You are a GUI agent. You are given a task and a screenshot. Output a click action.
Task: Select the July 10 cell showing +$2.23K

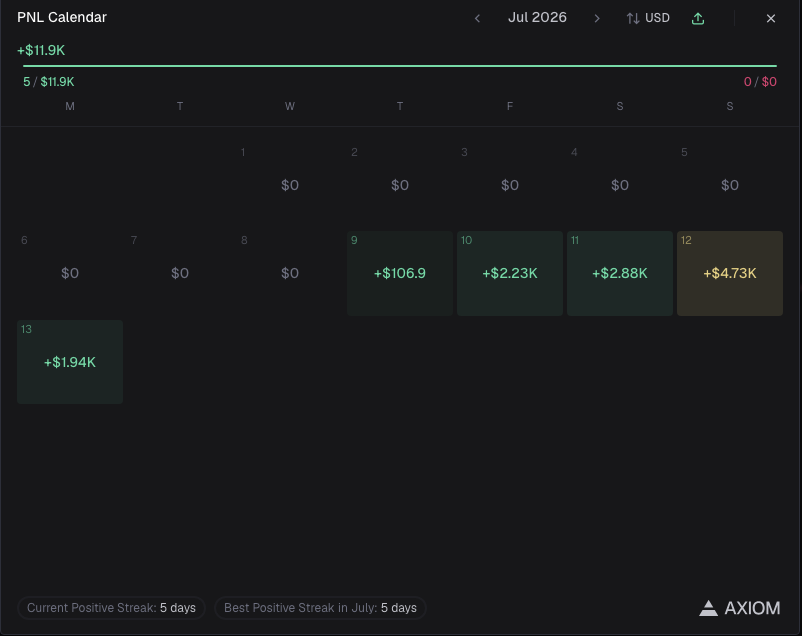tap(510, 273)
